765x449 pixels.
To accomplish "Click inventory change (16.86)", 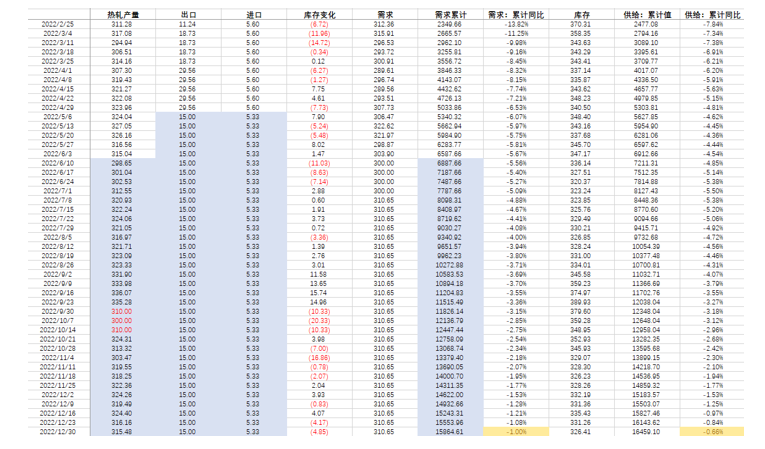I will pyautogui.click(x=319, y=358).
